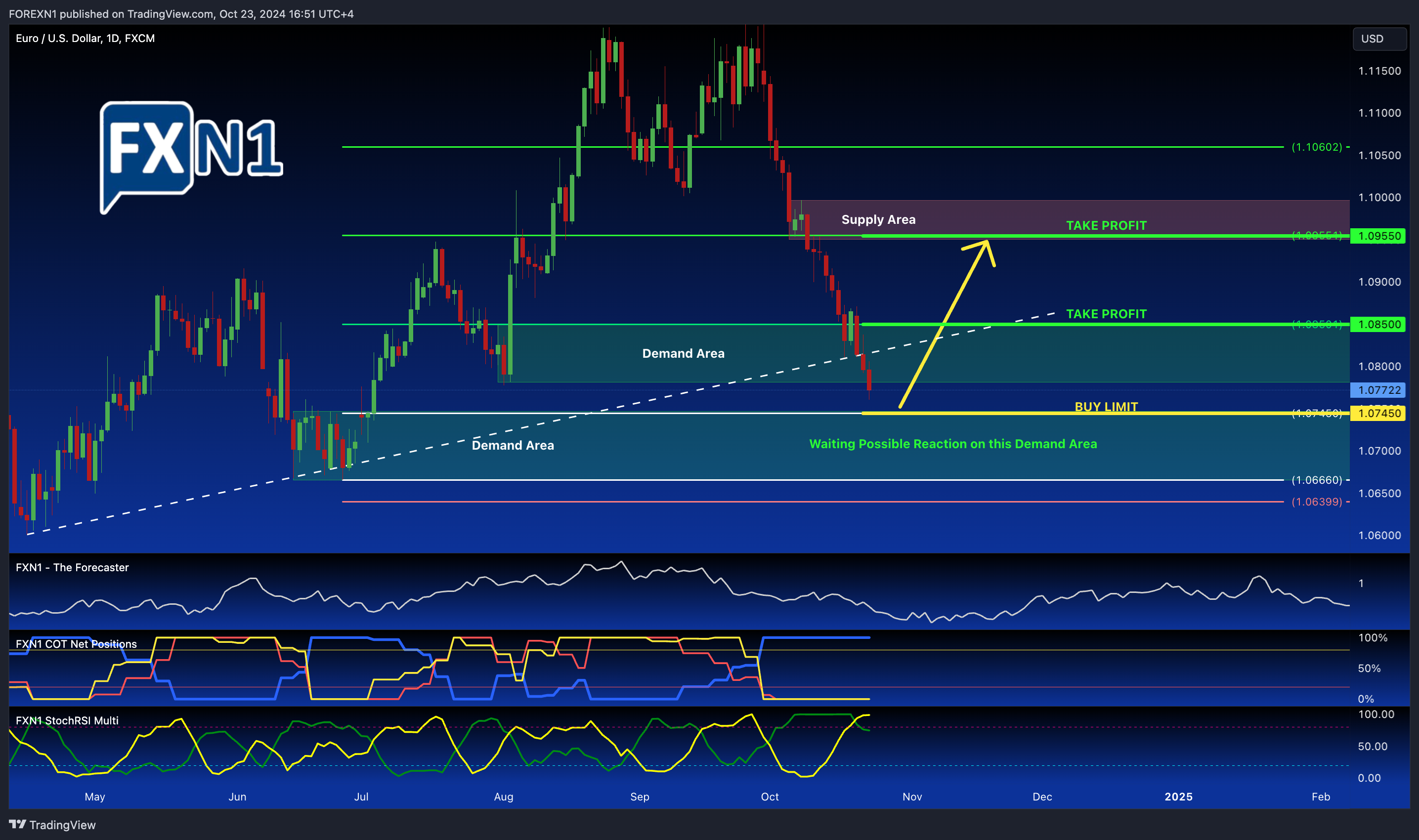Click the Aug label on time axis

coord(503,797)
